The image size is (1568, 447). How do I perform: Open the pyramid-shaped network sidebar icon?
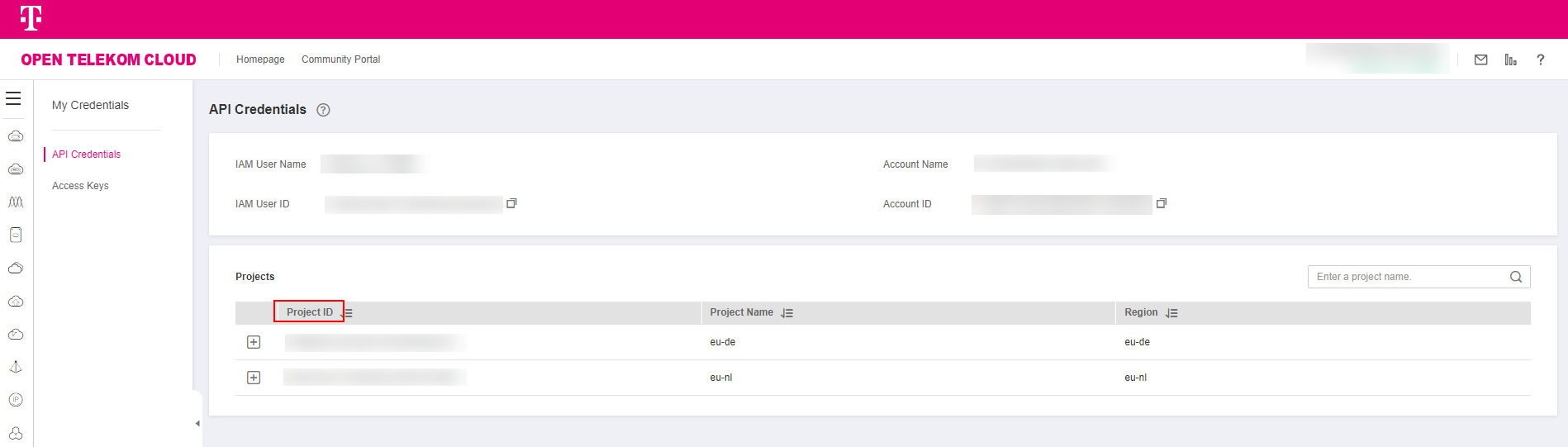tap(16, 367)
